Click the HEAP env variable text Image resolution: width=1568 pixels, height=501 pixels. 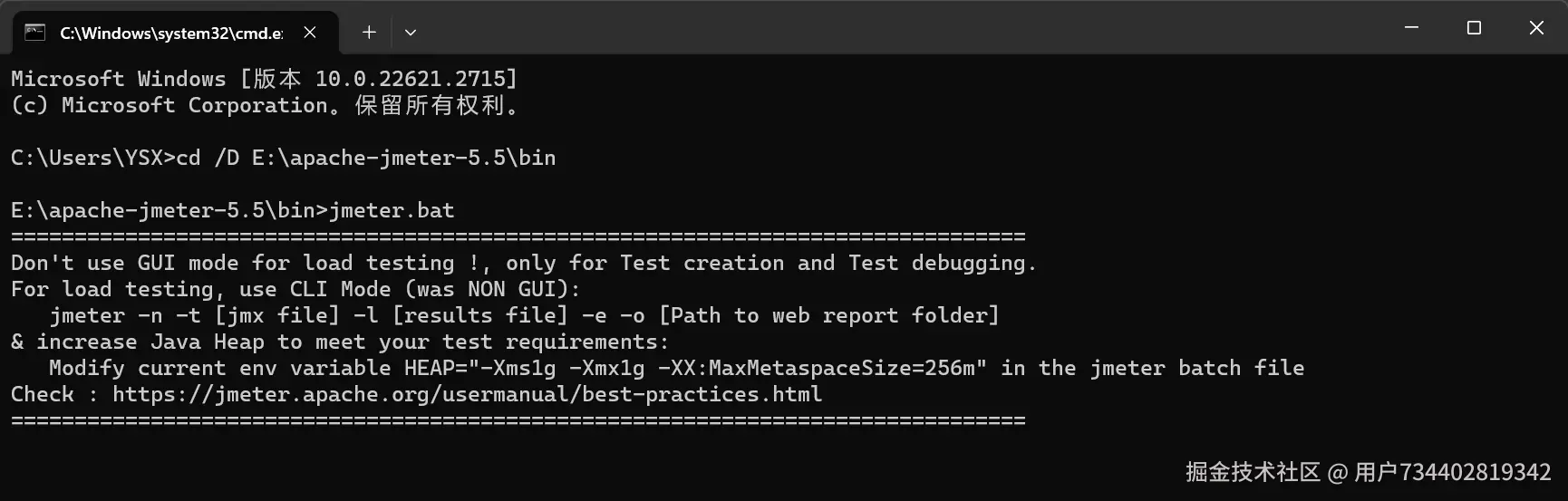694,369
